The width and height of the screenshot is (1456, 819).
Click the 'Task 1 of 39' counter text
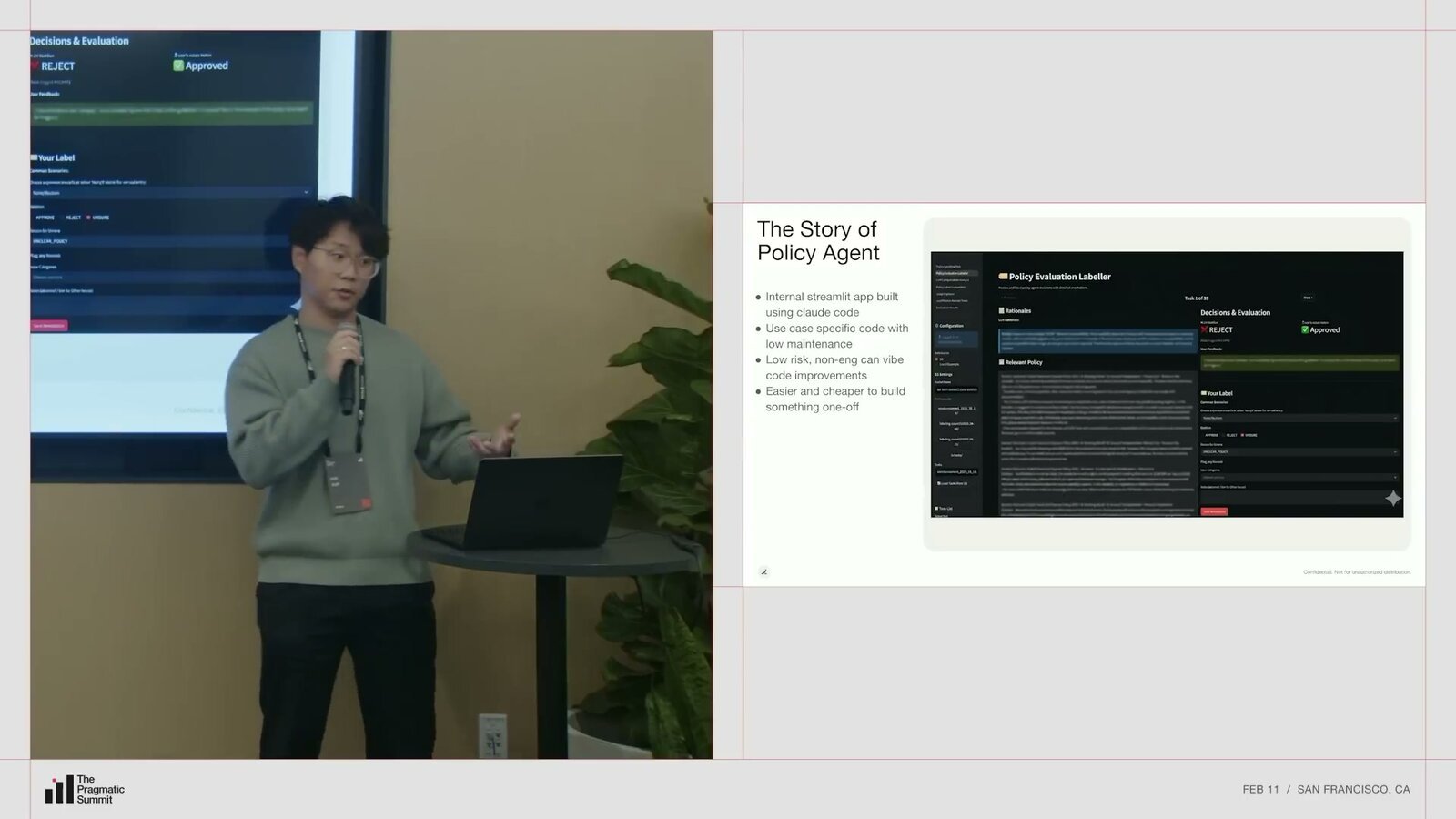pos(1197,298)
